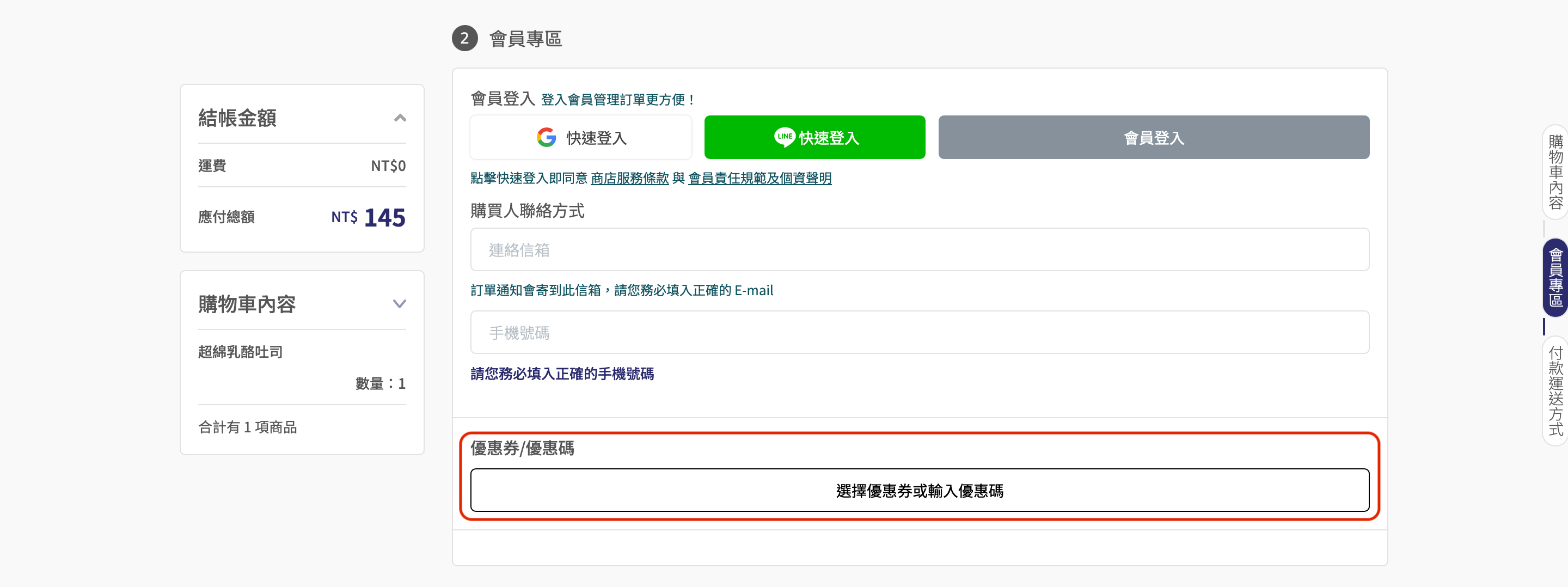Open the 商店服務條款 link

pos(629,179)
